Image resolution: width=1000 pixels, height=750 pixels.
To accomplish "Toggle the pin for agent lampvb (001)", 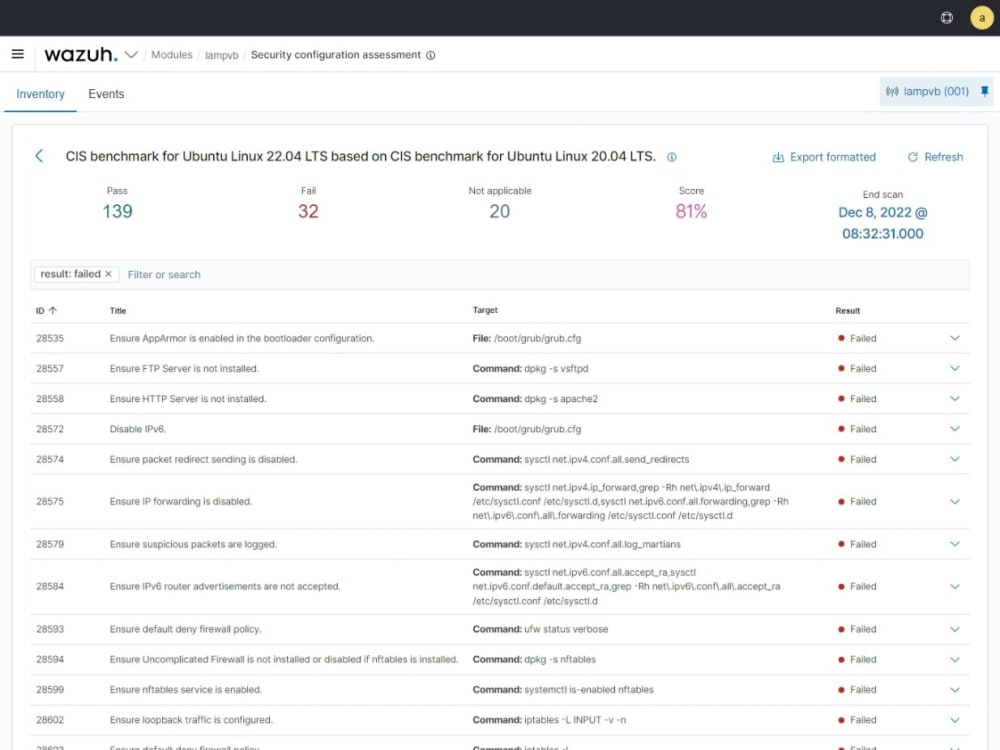I will 984,91.
